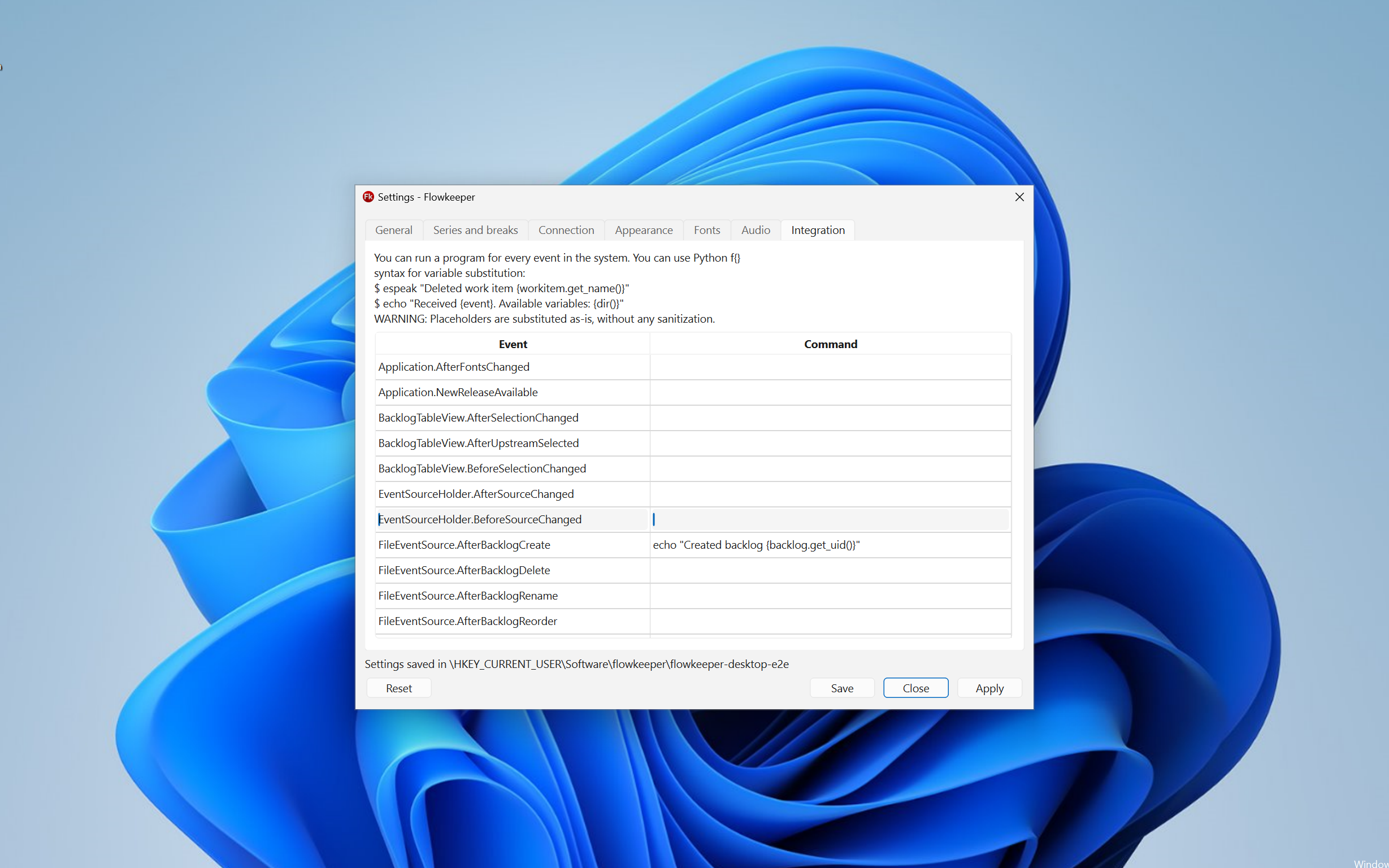Click the "Settings - Flowkeeper" window title
The width and height of the screenshot is (1389, 868).
coord(426,197)
